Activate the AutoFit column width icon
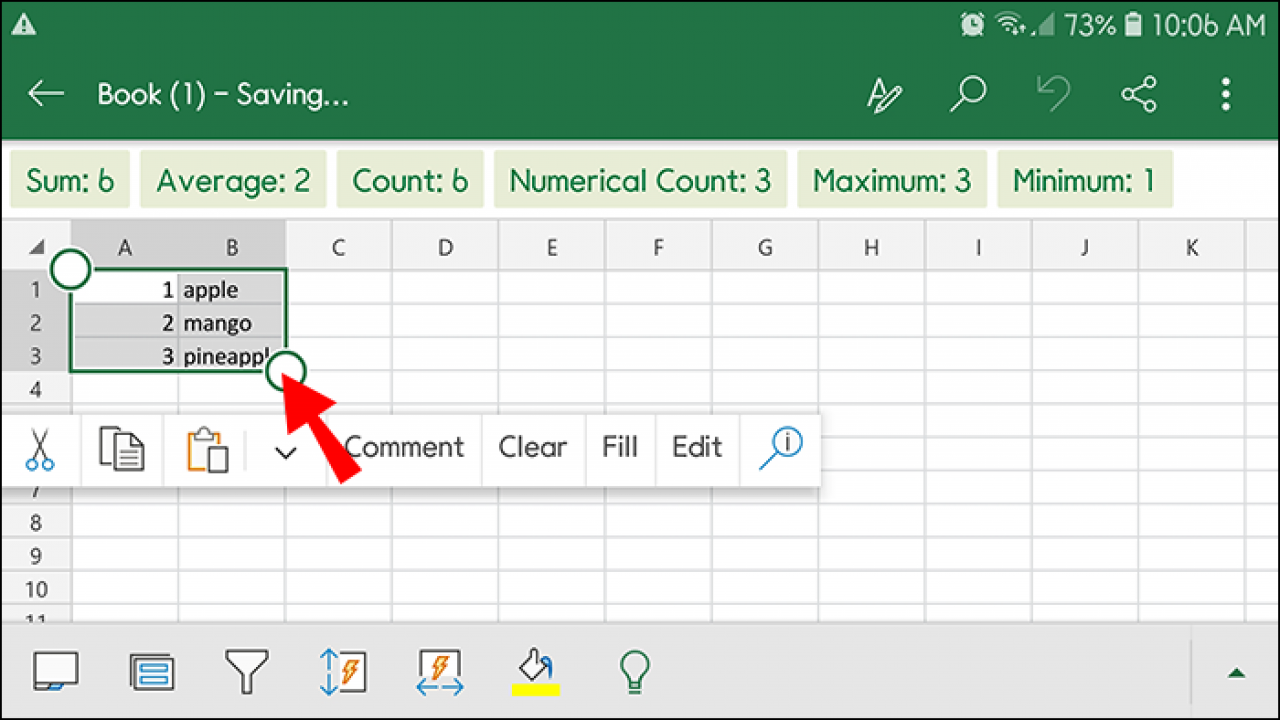The image size is (1280, 720). pos(438,671)
